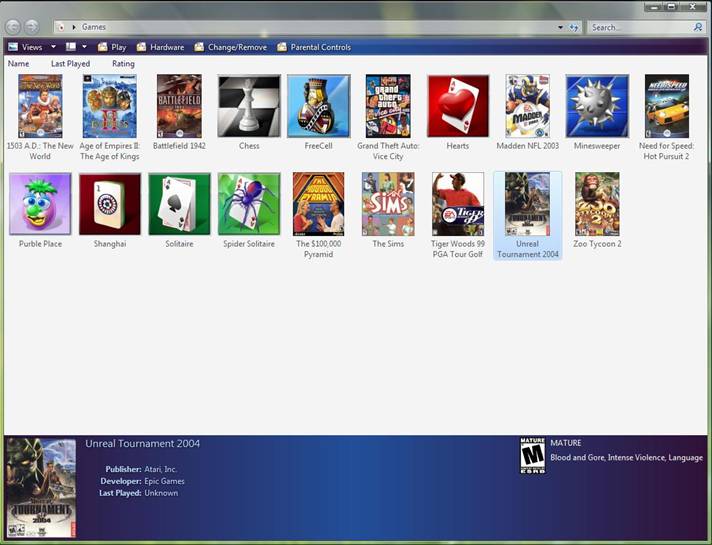The image size is (712, 545).
Task: Click the Games breadcrumb in address bar
Action: (x=94, y=27)
